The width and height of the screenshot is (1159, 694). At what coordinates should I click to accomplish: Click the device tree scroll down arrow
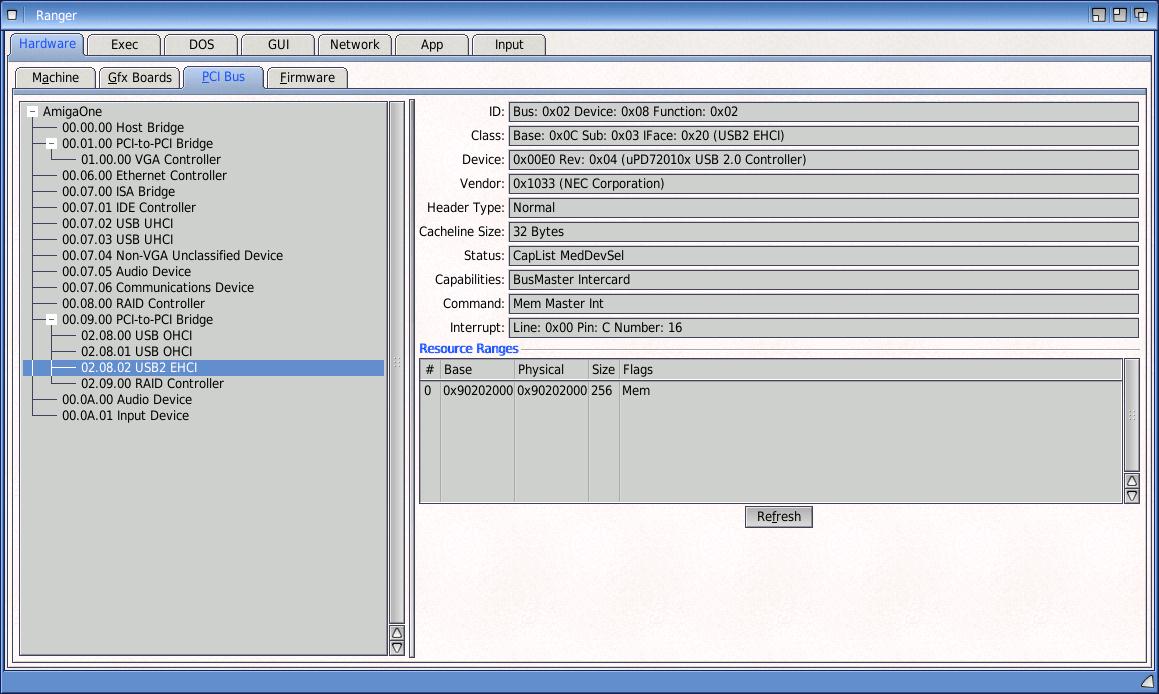(397, 648)
